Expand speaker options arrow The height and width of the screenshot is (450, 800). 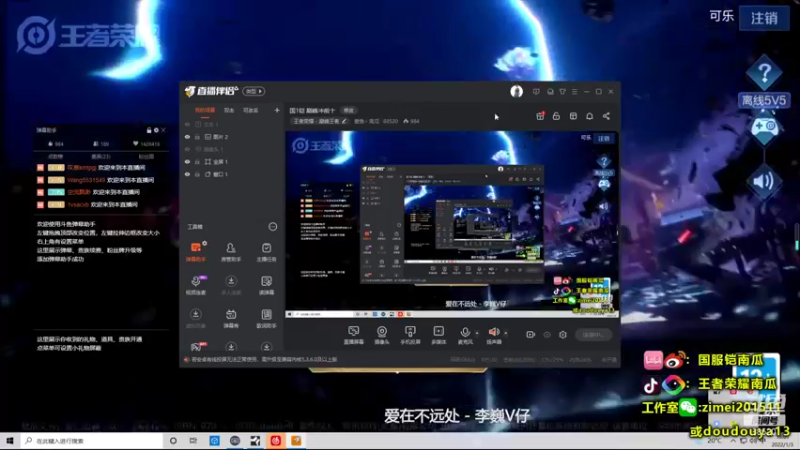(506, 333)
